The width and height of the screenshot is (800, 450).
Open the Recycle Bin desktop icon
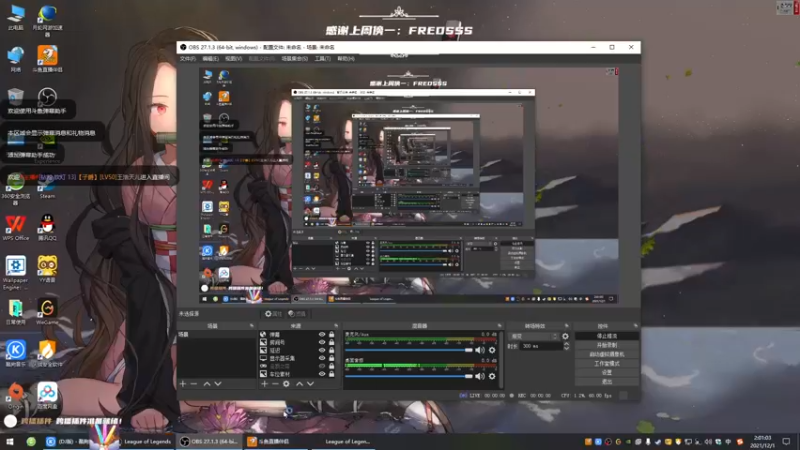pyautogui.click(x=15, y=97)
